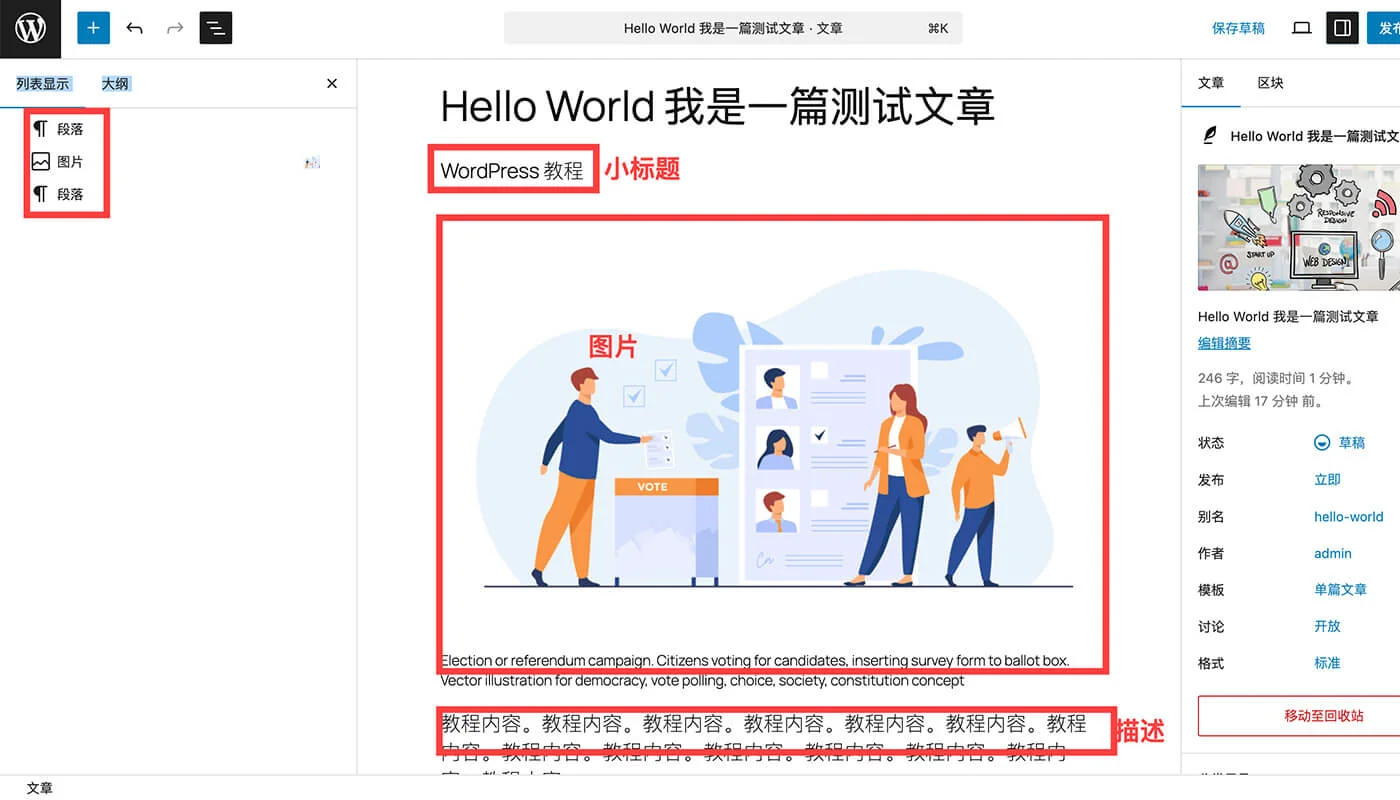Switch to the 大纲 tab in the left panel
Viewport: 1400px width, 800px height.
click(115, 83)
